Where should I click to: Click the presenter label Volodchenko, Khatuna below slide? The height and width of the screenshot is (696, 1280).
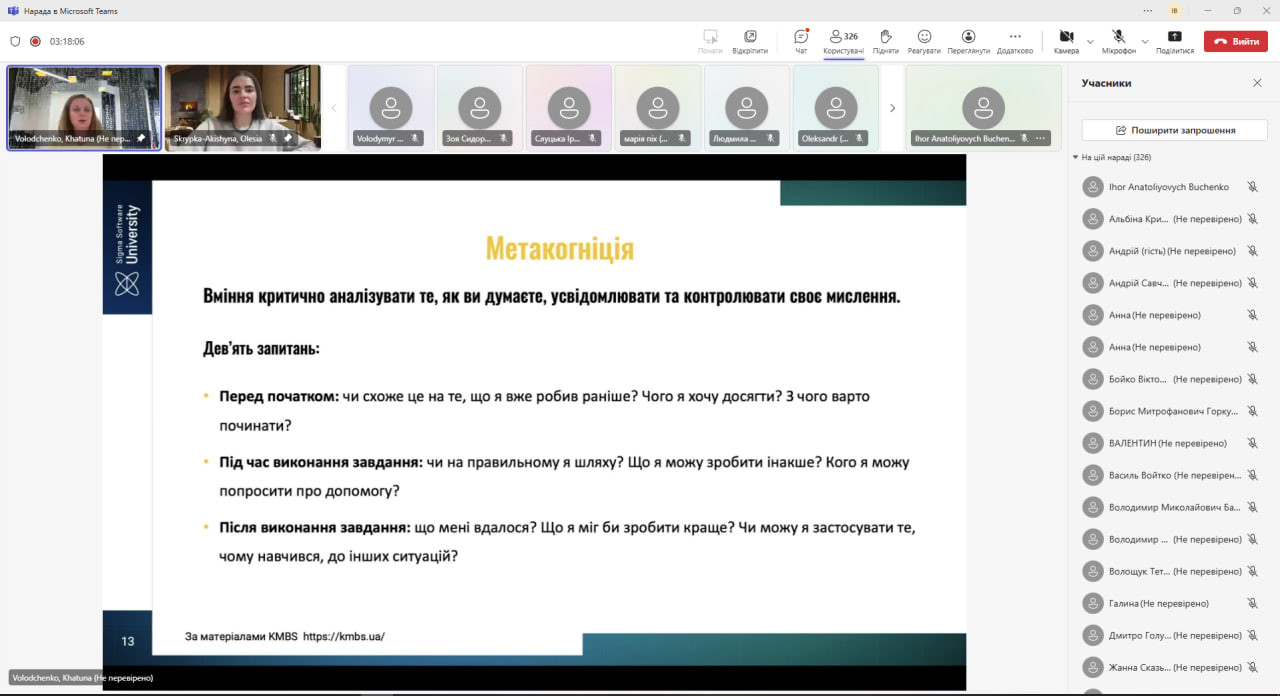82,678
